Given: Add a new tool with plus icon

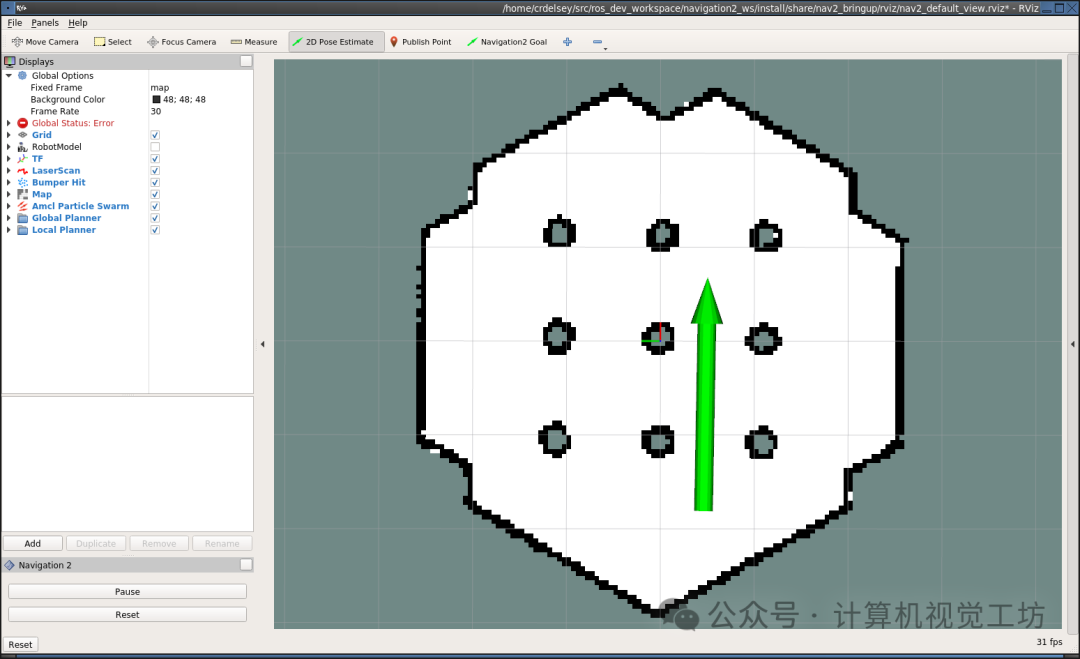Looking at the screenshot, I should click(568, 42).
